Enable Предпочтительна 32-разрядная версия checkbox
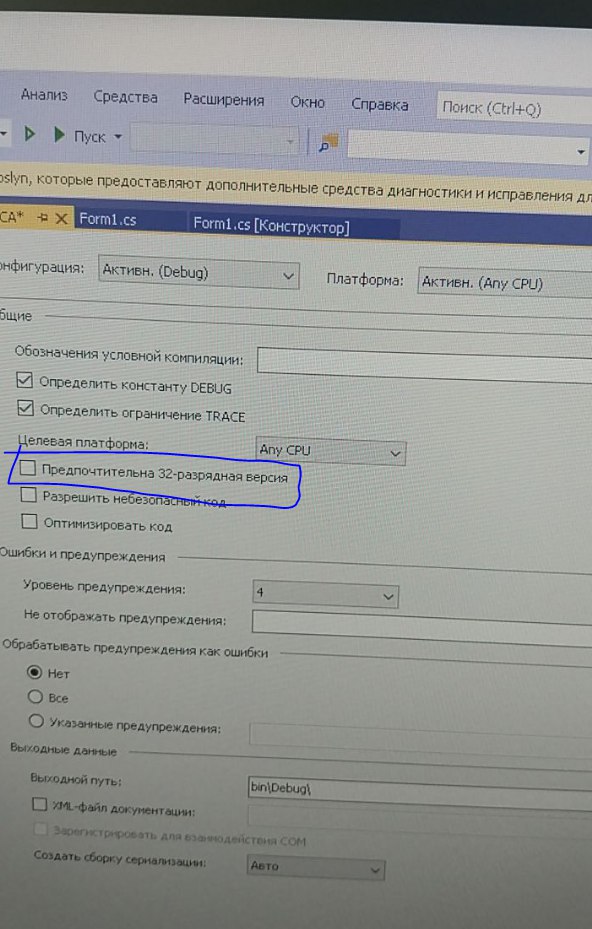Viewport: 592px width, 929px height. [x=27, y=468]
